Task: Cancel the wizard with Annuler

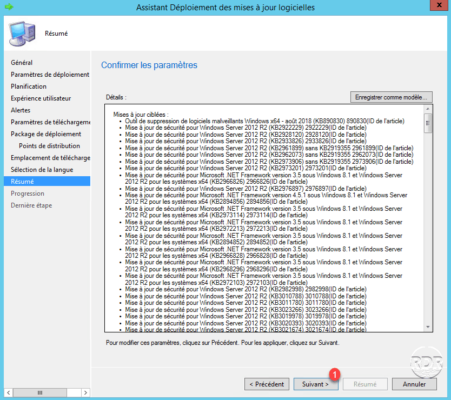Action: point(414,384)
